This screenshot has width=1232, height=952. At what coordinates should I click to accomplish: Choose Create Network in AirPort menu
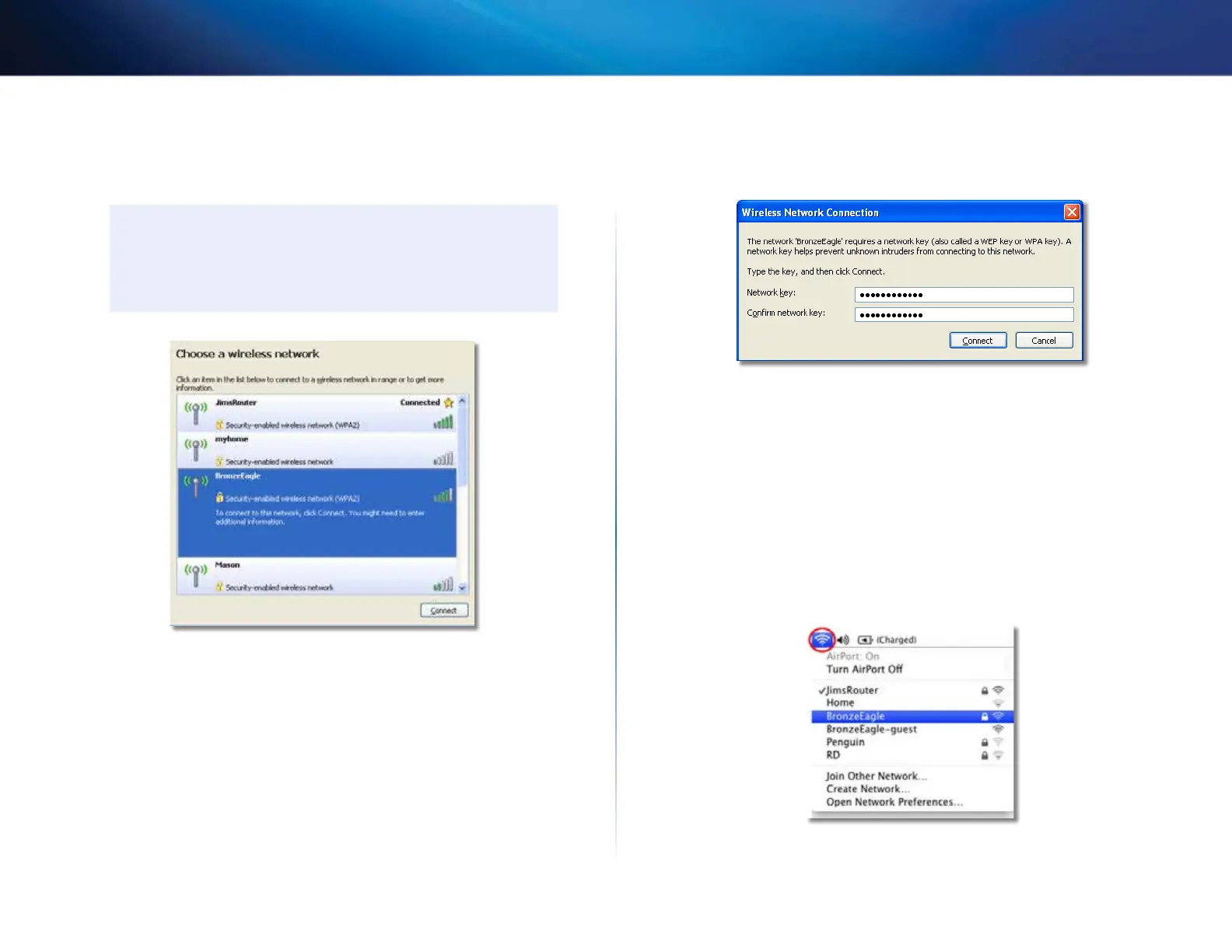click(x=868, y=789)
